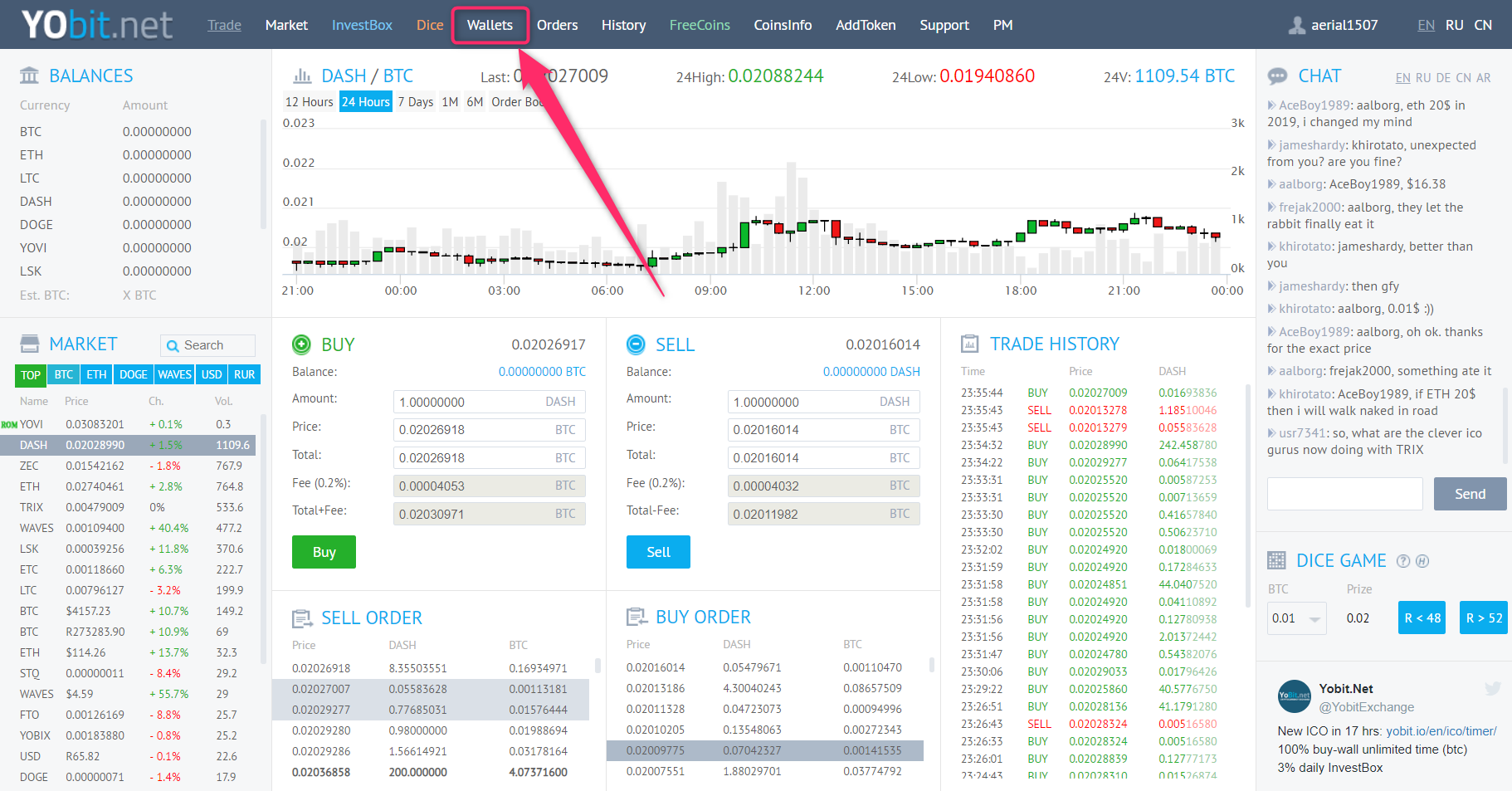1512x791 pixels.
Task: Select the WAVES market filter tab
Action: [174, 375]
